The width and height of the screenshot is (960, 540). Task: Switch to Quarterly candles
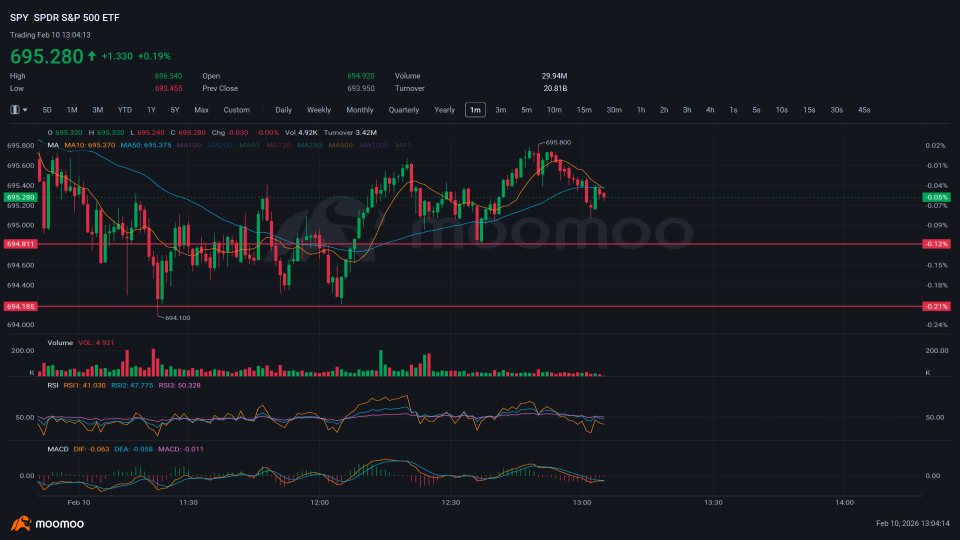(404, 110)
